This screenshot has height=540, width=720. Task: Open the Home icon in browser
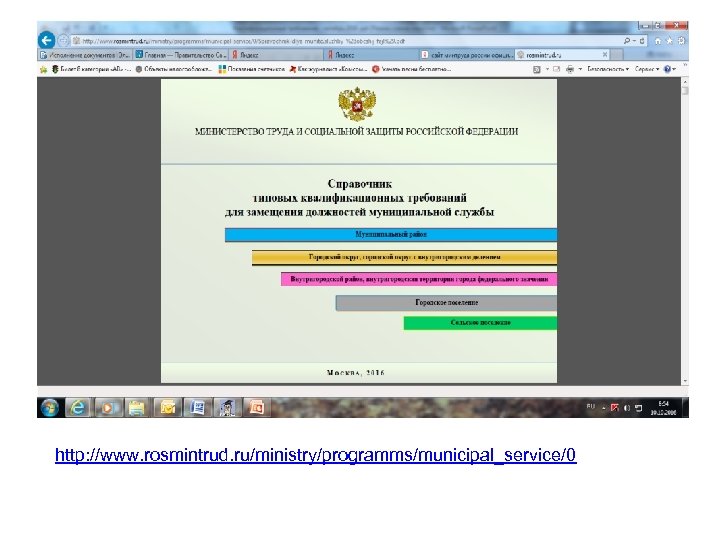tap(658, 41)
